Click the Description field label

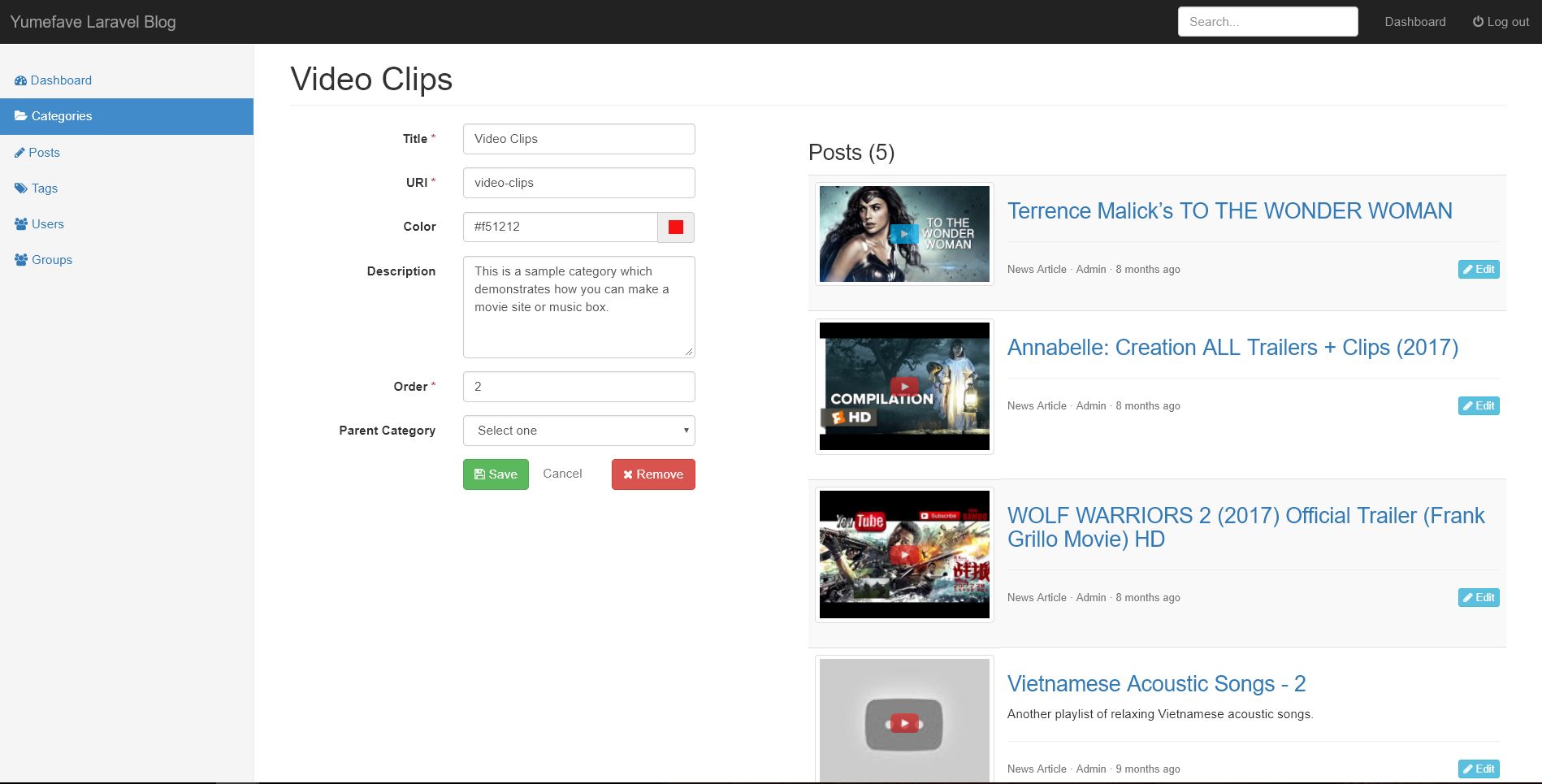[x=401, y=271]
